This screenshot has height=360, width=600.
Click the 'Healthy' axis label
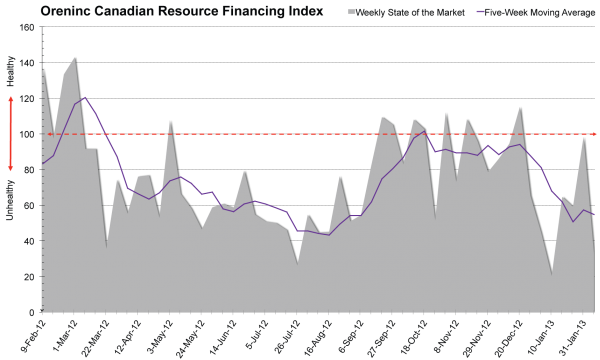[10, 71]
